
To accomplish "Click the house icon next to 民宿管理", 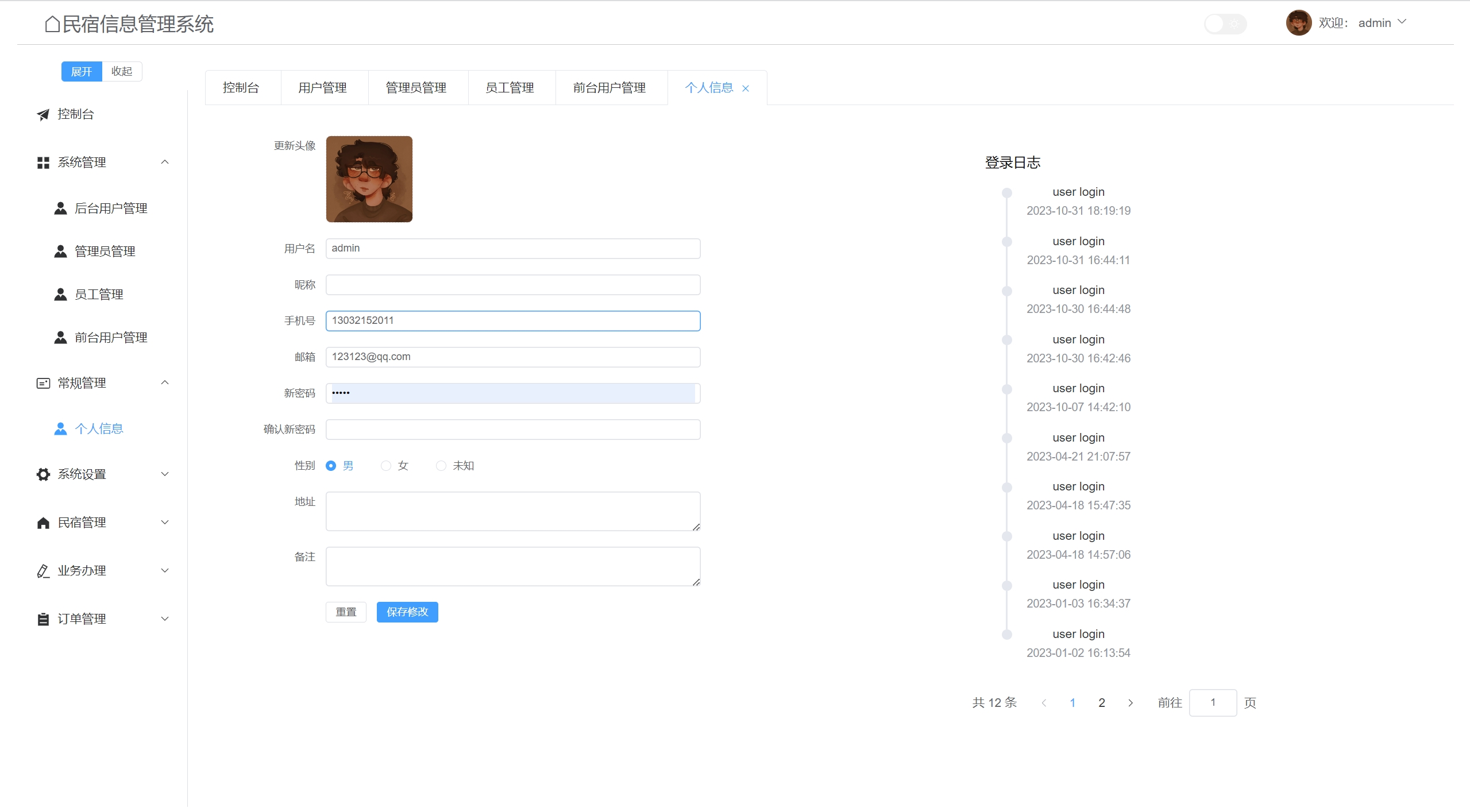I will pos(43,523).
